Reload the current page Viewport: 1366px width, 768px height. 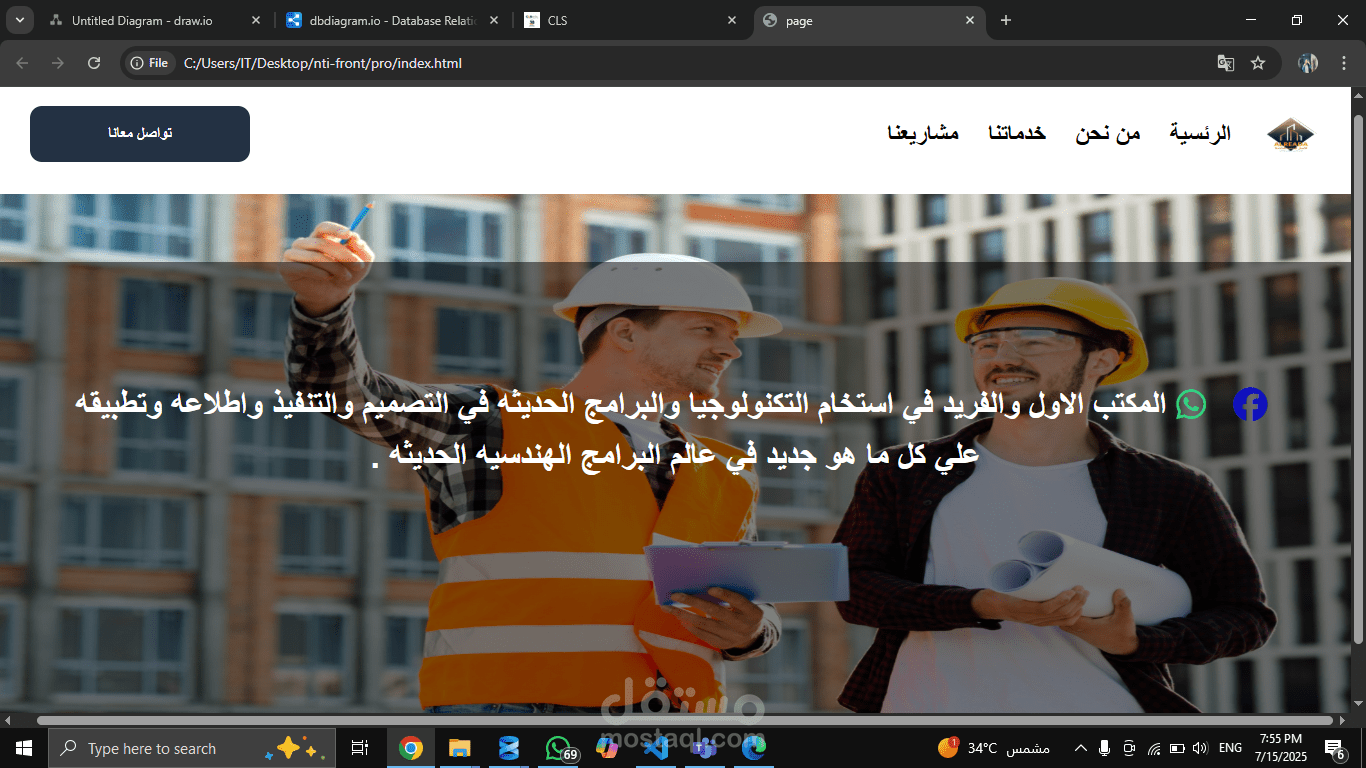point(94,63)
